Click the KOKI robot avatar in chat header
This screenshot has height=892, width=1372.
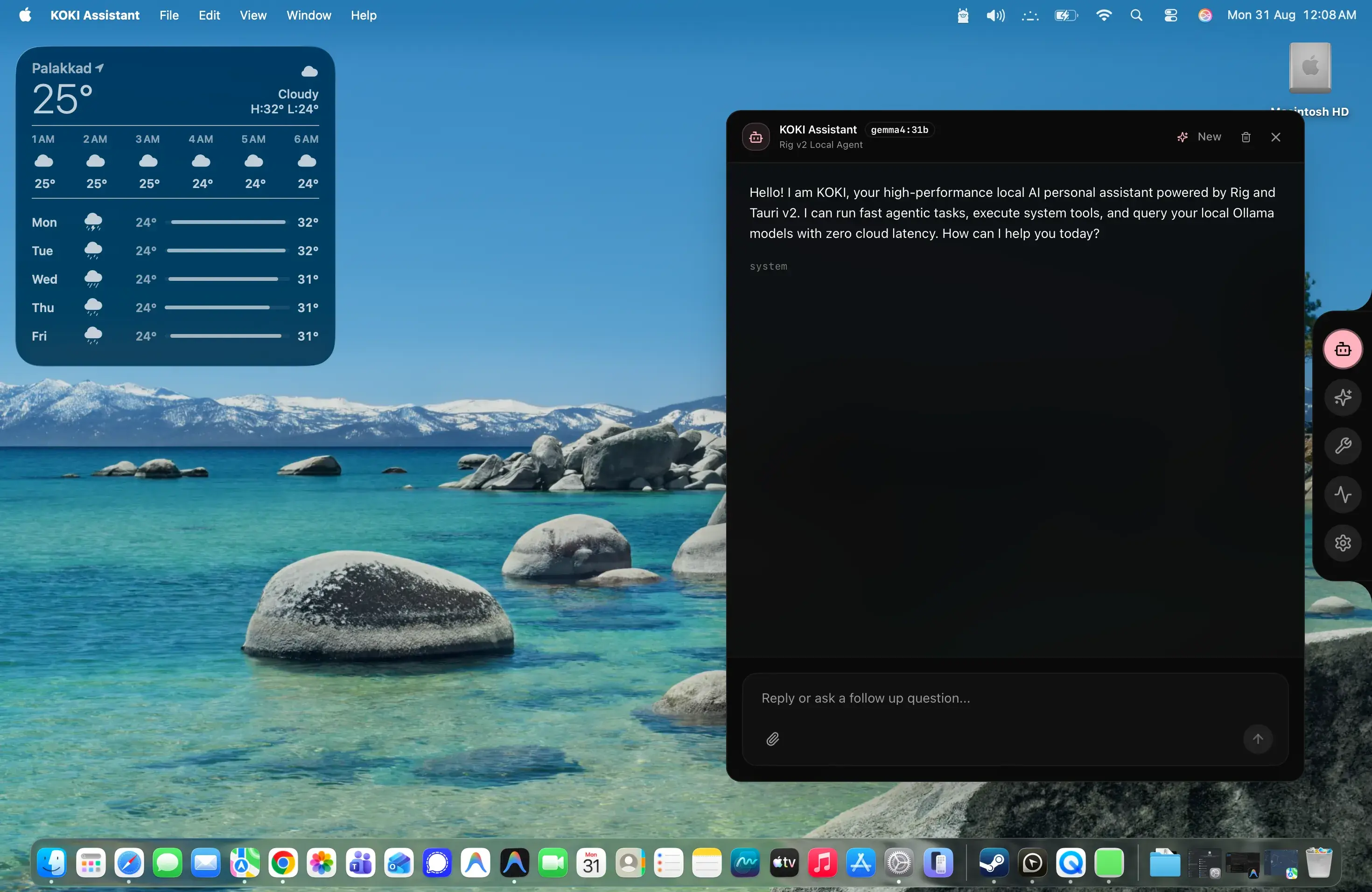tap(756, 137)
